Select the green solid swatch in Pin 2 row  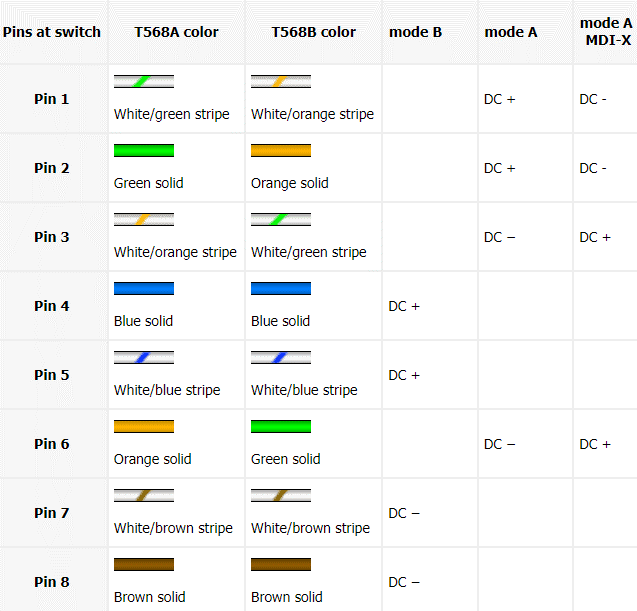pos(144,151)
